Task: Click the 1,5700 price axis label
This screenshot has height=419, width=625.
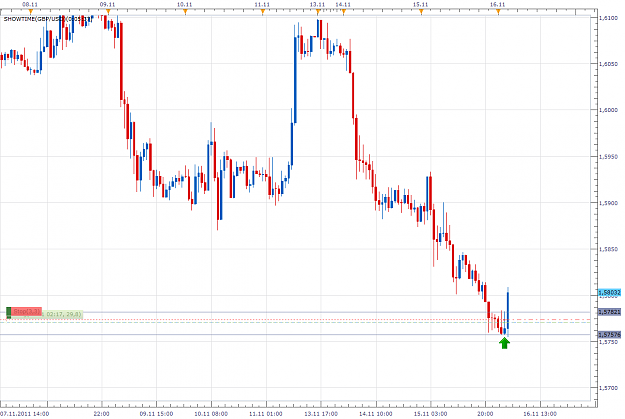Action: click(x=609, y=388)
